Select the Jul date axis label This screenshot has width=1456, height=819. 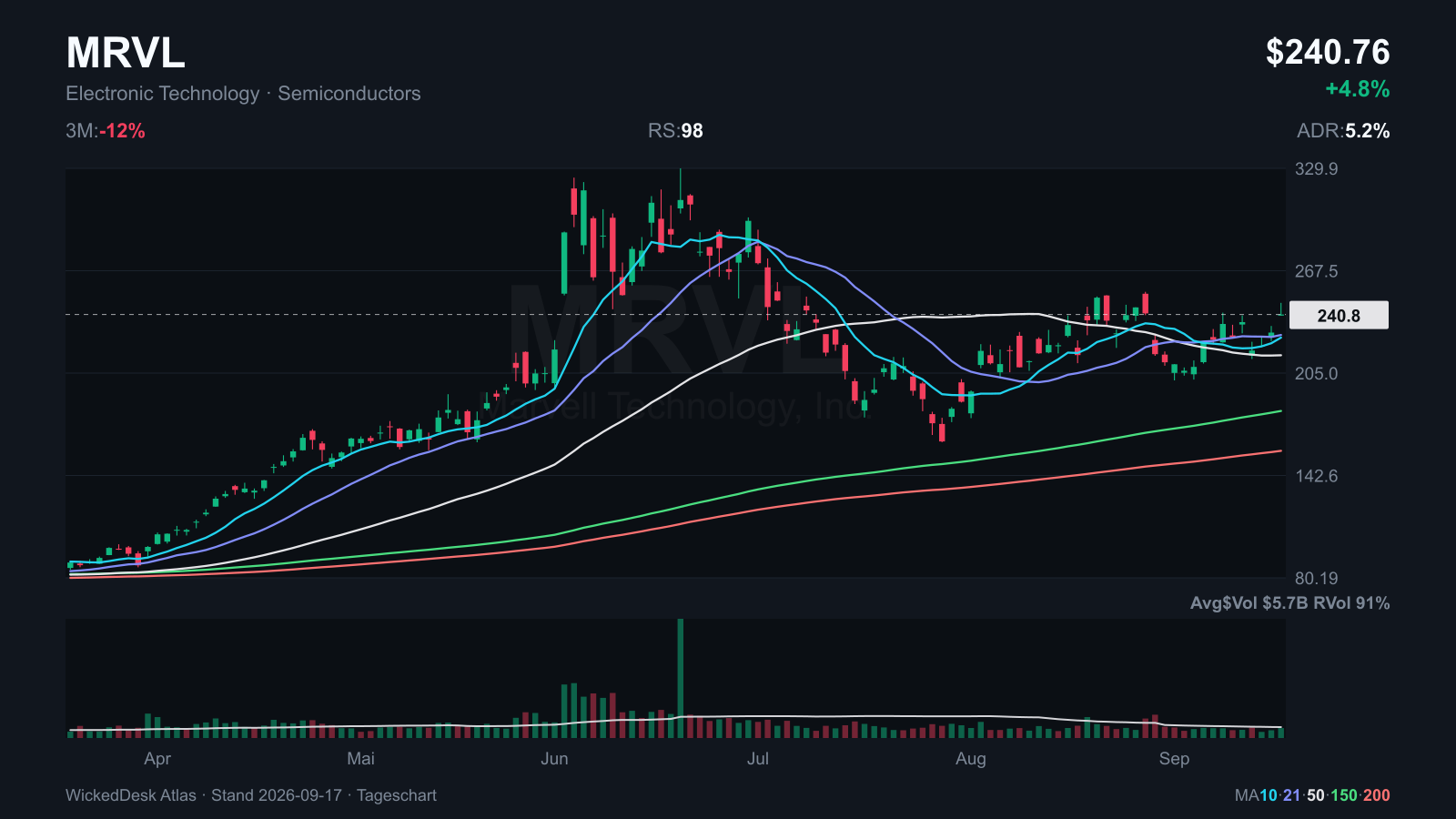coord(758,759)
